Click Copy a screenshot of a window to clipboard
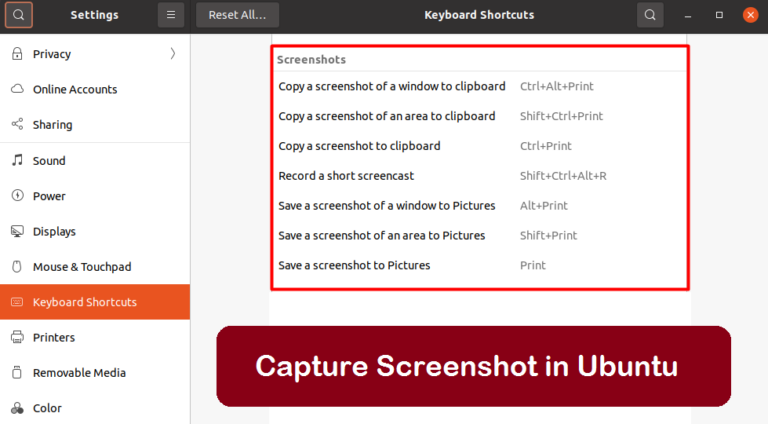Image resolution: width=768 pixels, height=424 pixels. pos(392,86)
